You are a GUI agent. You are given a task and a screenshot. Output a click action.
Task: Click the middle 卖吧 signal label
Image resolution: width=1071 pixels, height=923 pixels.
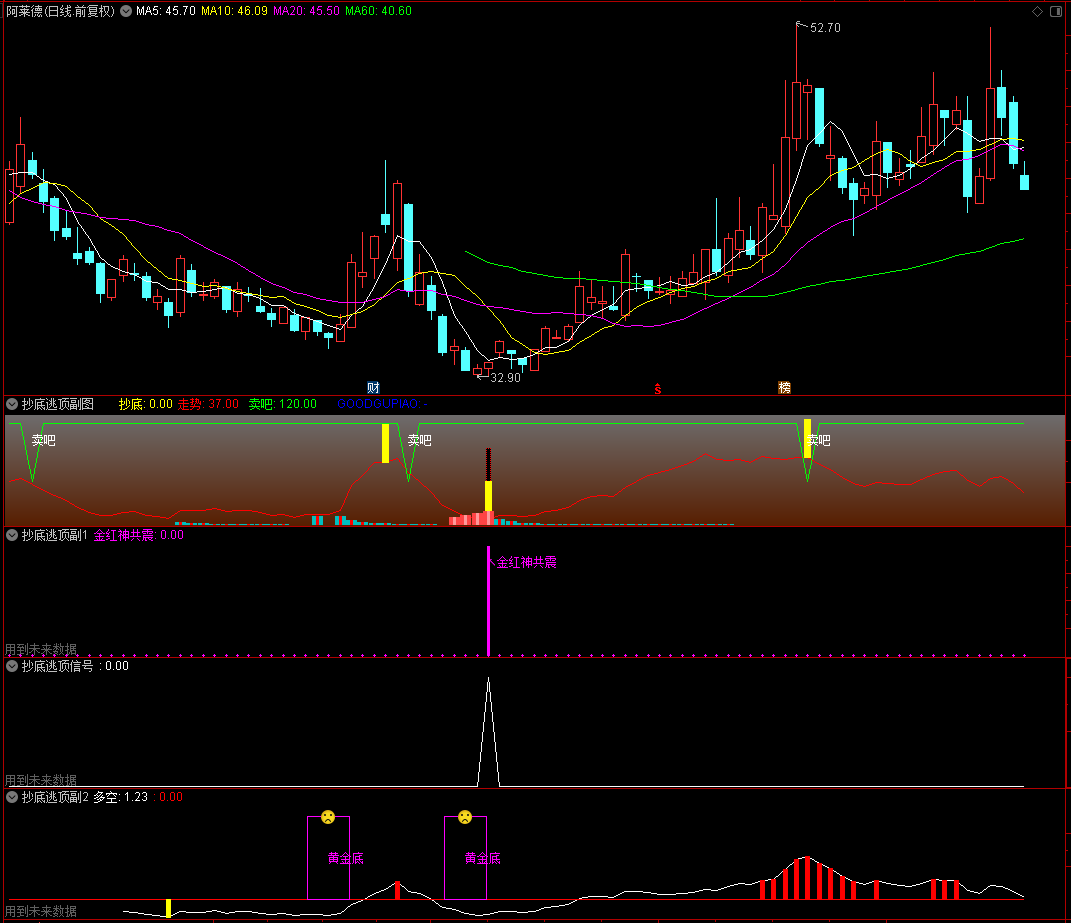[x=419, y=441]
